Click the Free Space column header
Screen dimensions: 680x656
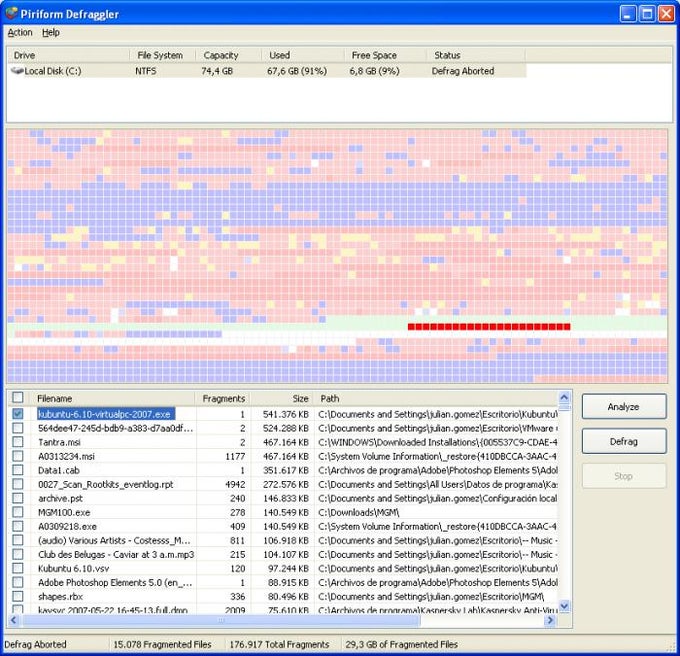pyautogui.click(x=386, y=55)
